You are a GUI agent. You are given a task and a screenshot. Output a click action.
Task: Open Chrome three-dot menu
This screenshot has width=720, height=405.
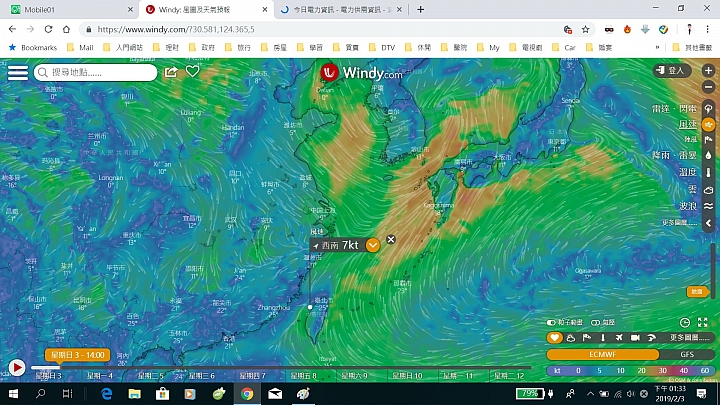708,29
